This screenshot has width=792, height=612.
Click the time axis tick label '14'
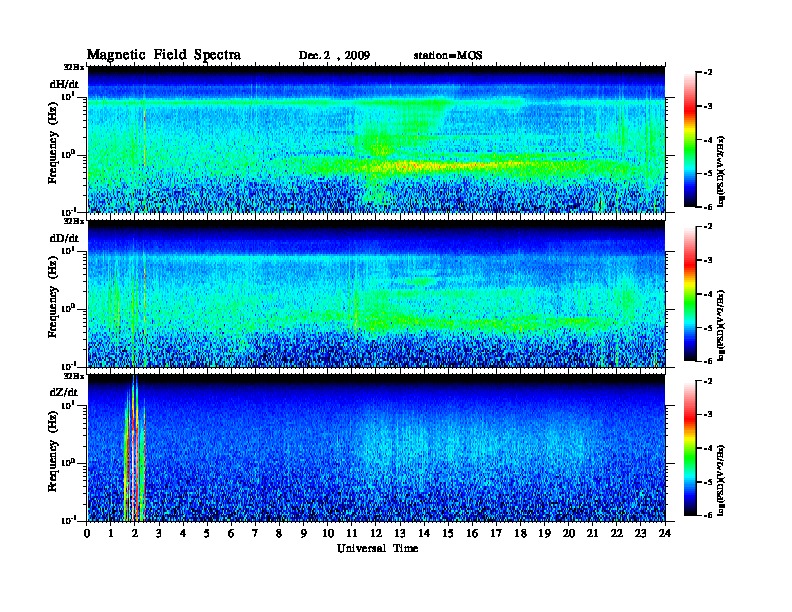(x=424, y=534)
